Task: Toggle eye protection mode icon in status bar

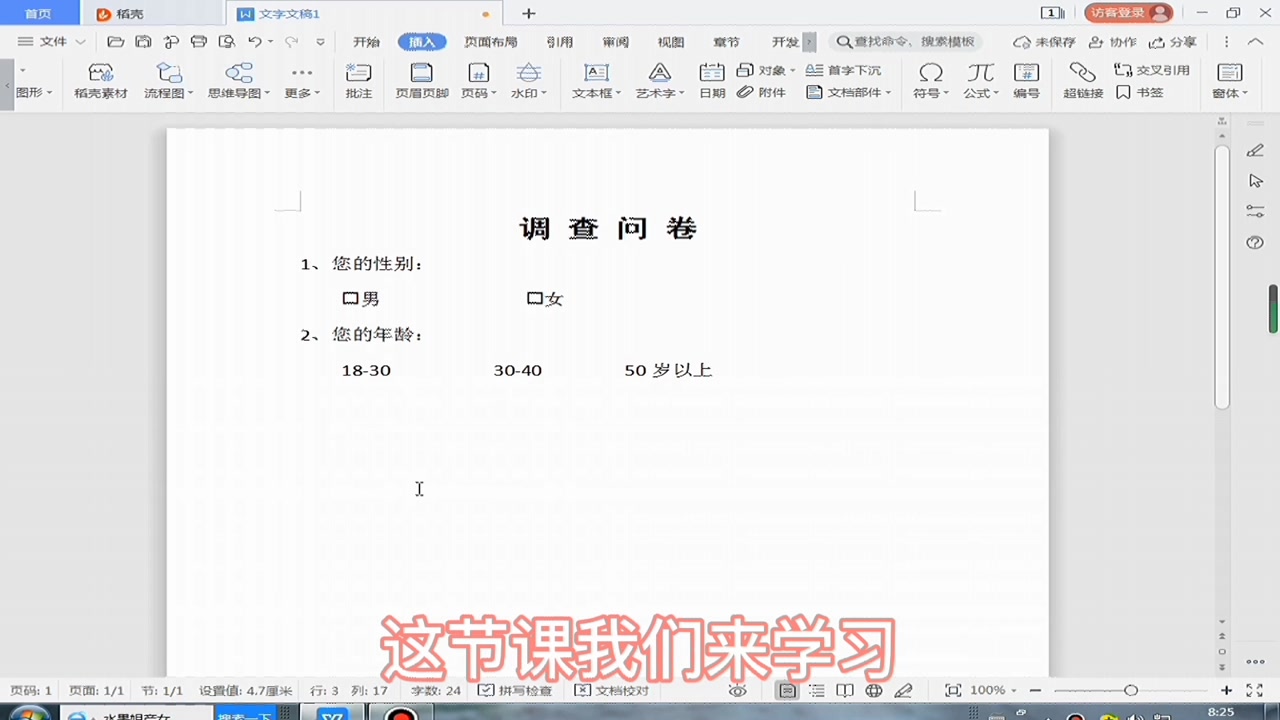Action: 737,690
